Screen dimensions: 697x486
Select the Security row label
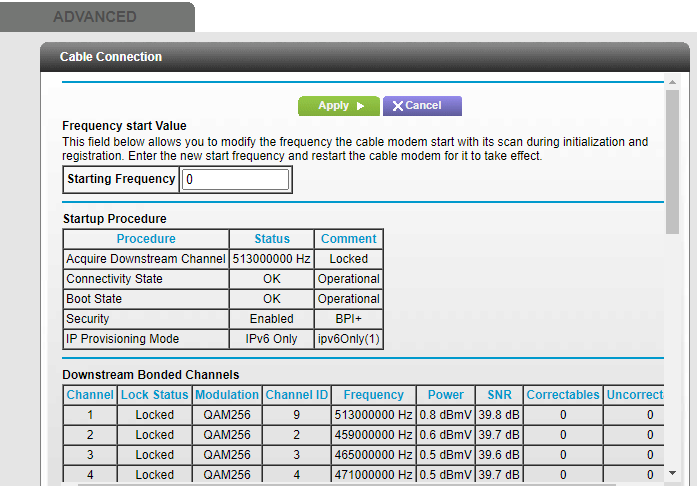(146, 319)
